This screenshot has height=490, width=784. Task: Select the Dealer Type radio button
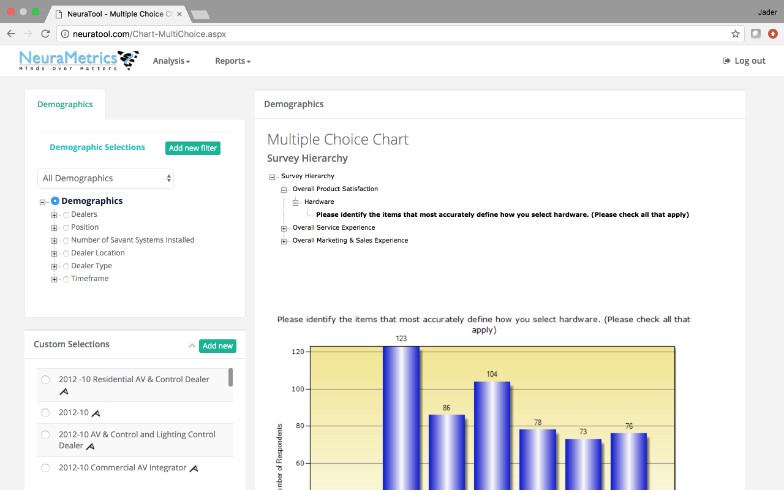click(66, 266)
